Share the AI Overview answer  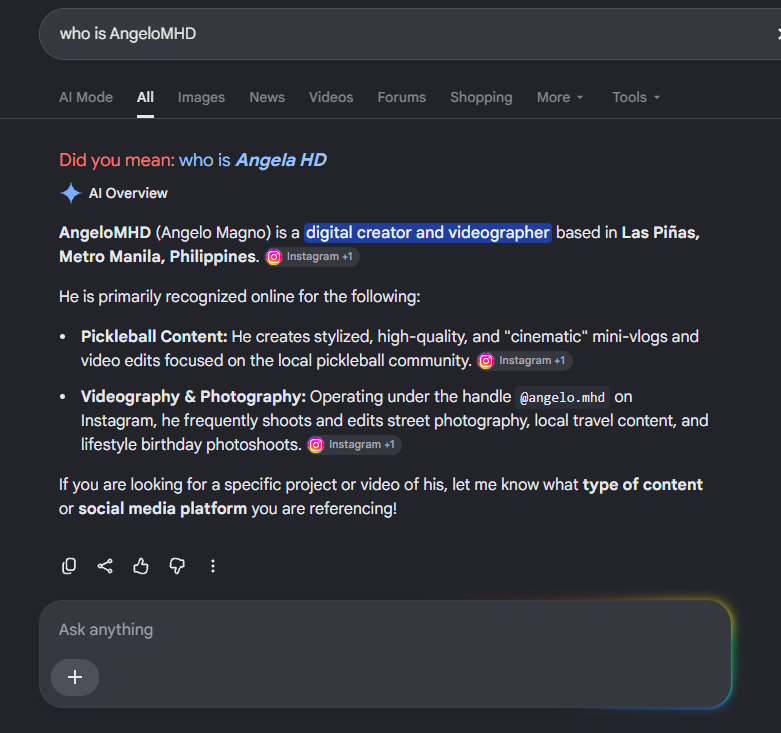coord(105,566)
